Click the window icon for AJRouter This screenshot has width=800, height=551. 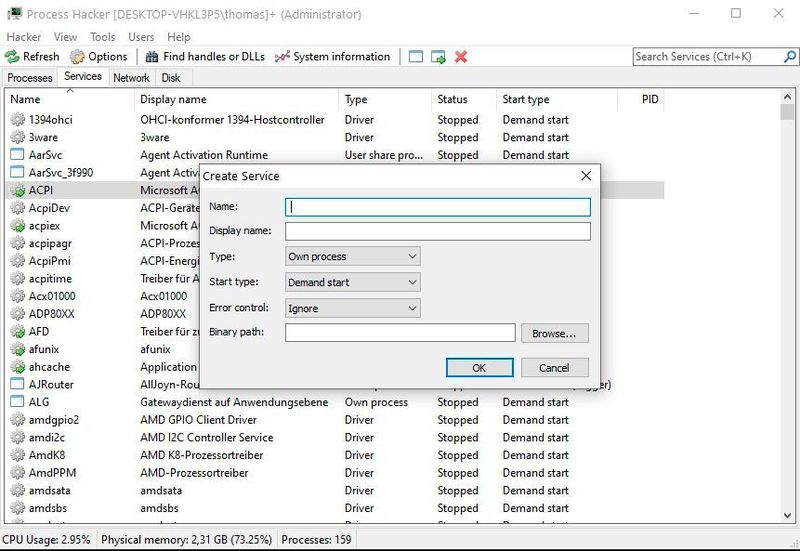[17, 384]
